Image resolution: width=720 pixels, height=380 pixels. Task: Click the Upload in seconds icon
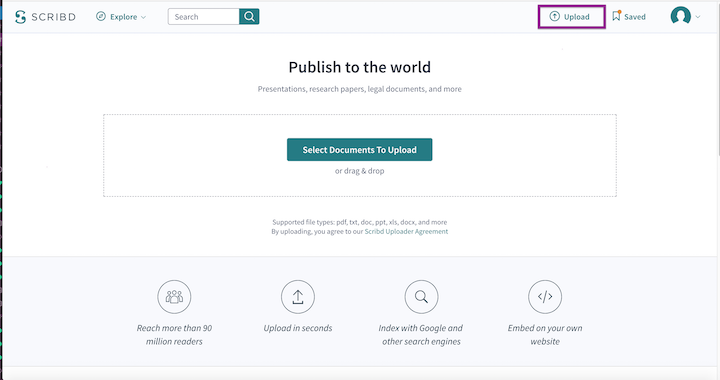click(x=298, y=297)
